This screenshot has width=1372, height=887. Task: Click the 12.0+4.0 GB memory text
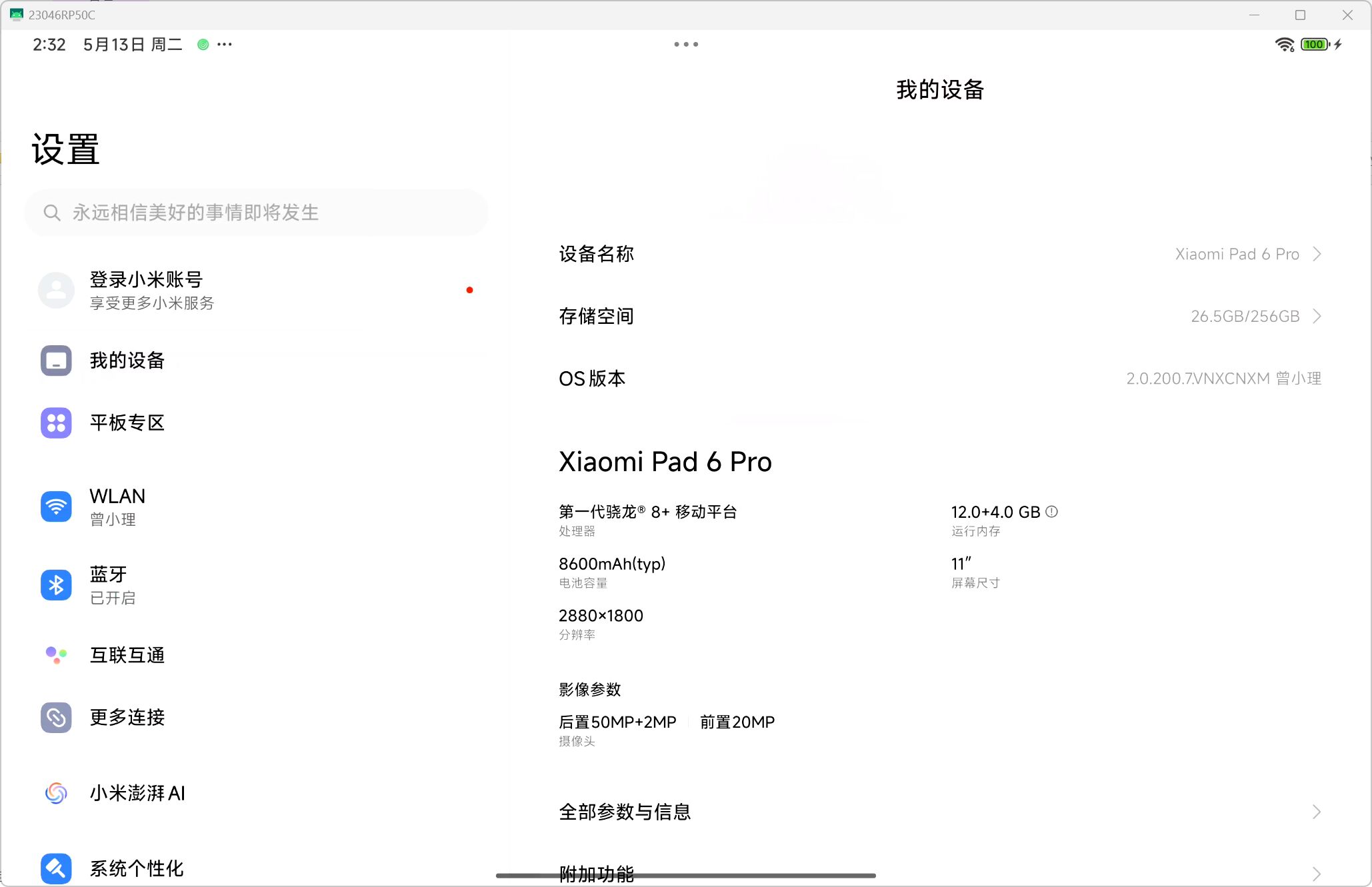[x=995, y=512]
